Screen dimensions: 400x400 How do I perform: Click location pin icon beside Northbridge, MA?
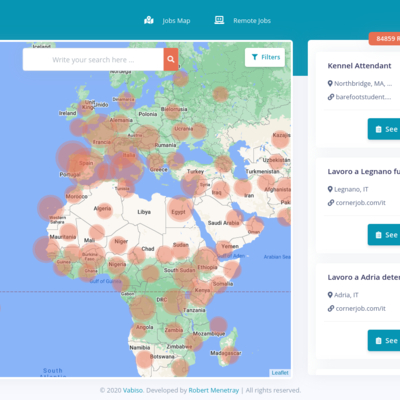coord(330,83)
